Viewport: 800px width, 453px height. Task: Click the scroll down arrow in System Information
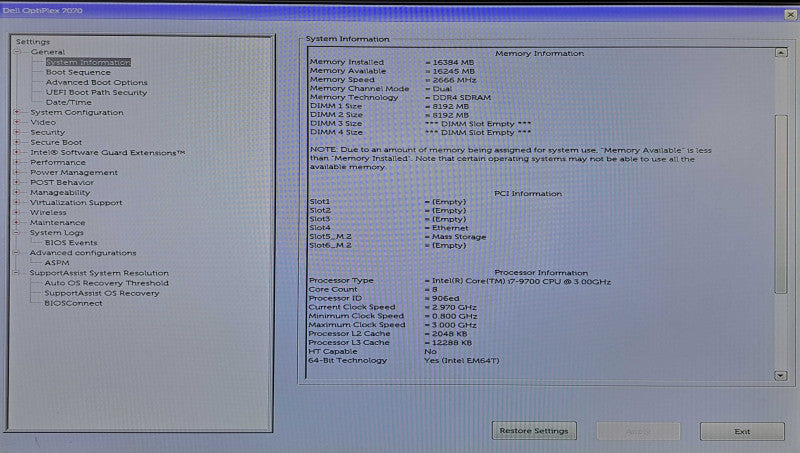[781, 375]
